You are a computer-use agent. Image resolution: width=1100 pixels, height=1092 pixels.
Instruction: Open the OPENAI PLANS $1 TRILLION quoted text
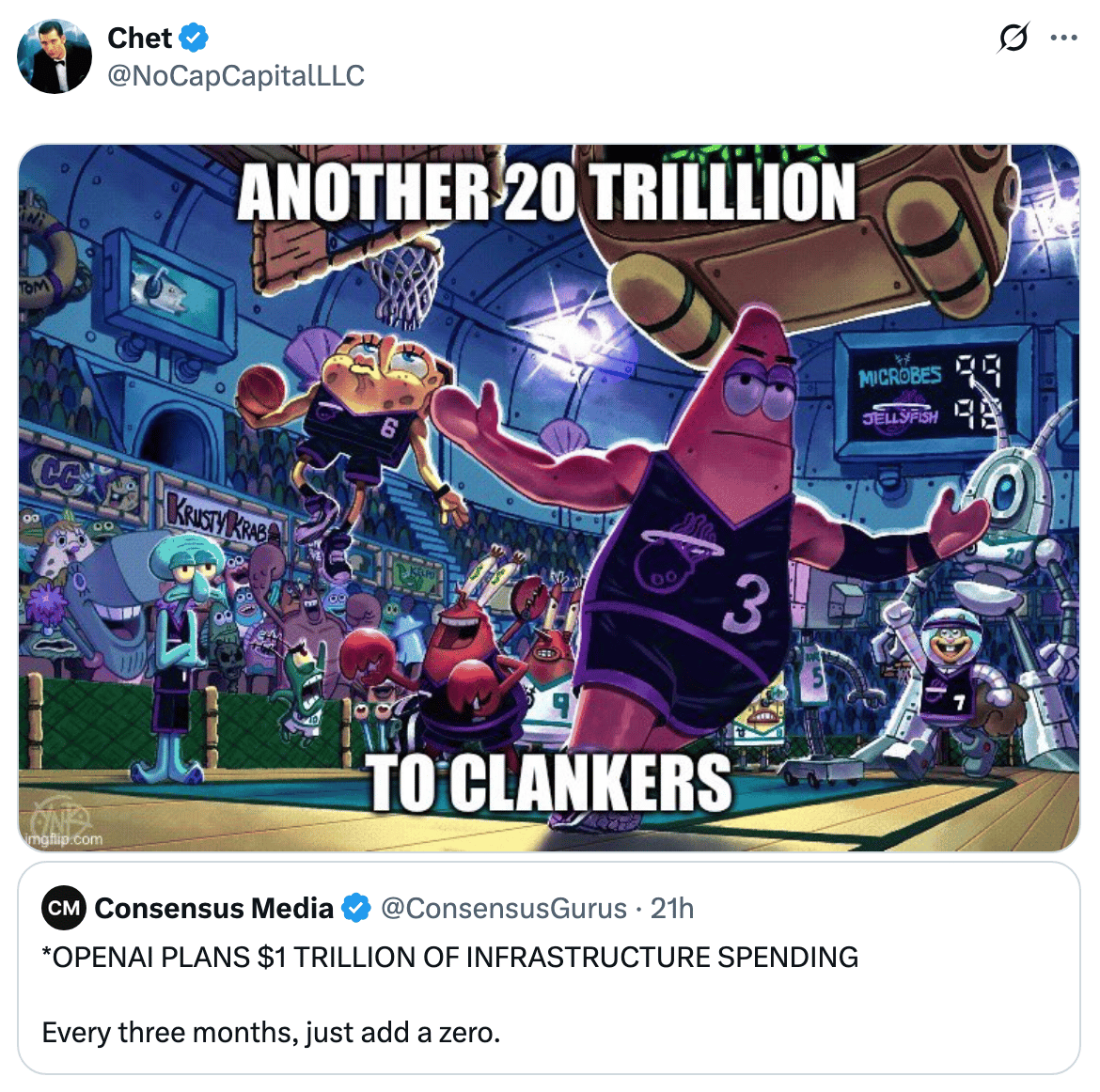pyautogui.click(x=449, y=958)
